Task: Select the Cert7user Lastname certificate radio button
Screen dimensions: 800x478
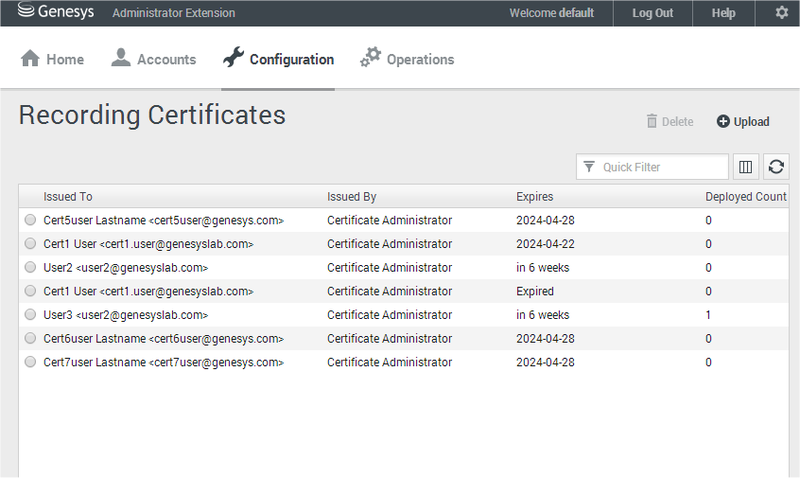Action: [30, 362]
